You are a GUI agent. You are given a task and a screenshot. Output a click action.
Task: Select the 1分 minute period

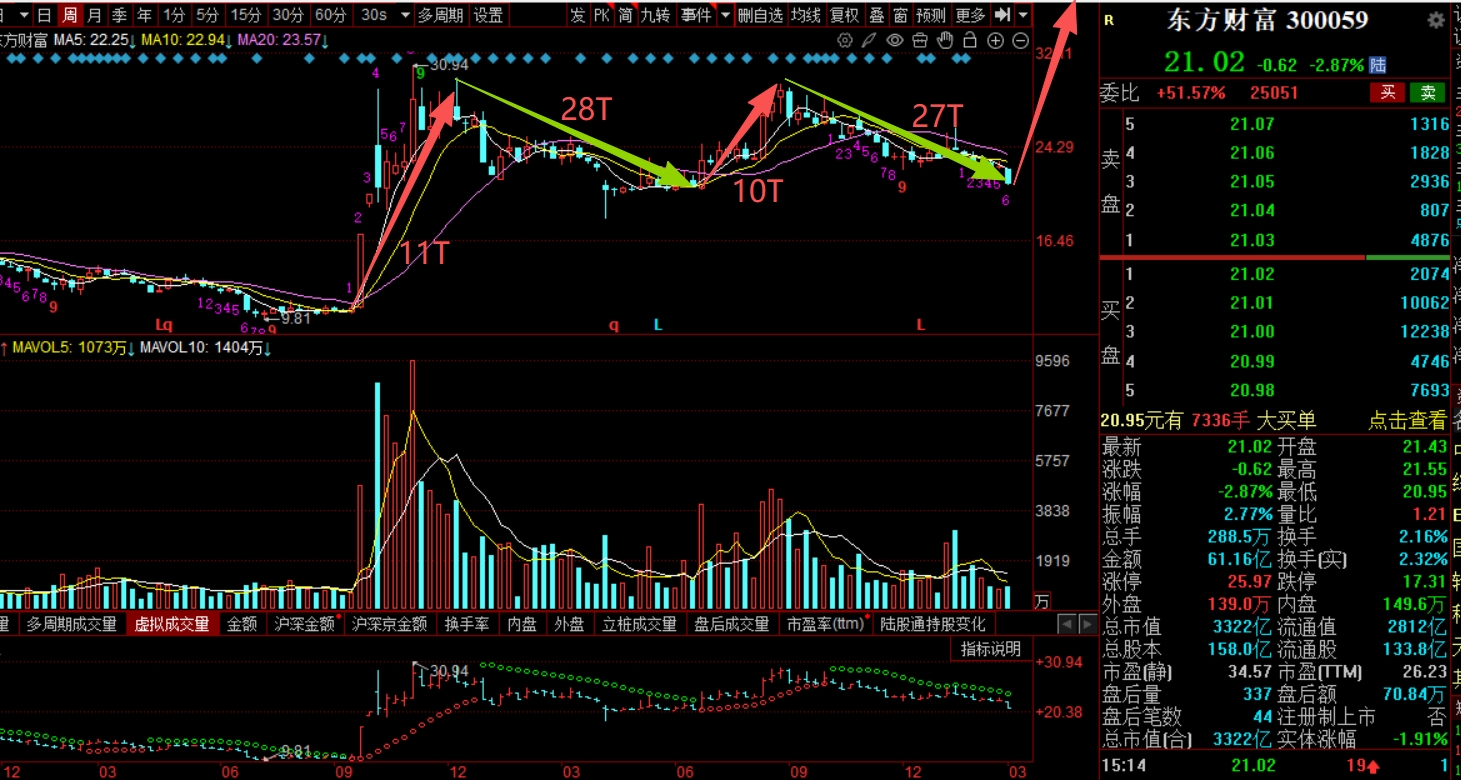(x=174, y=15)
